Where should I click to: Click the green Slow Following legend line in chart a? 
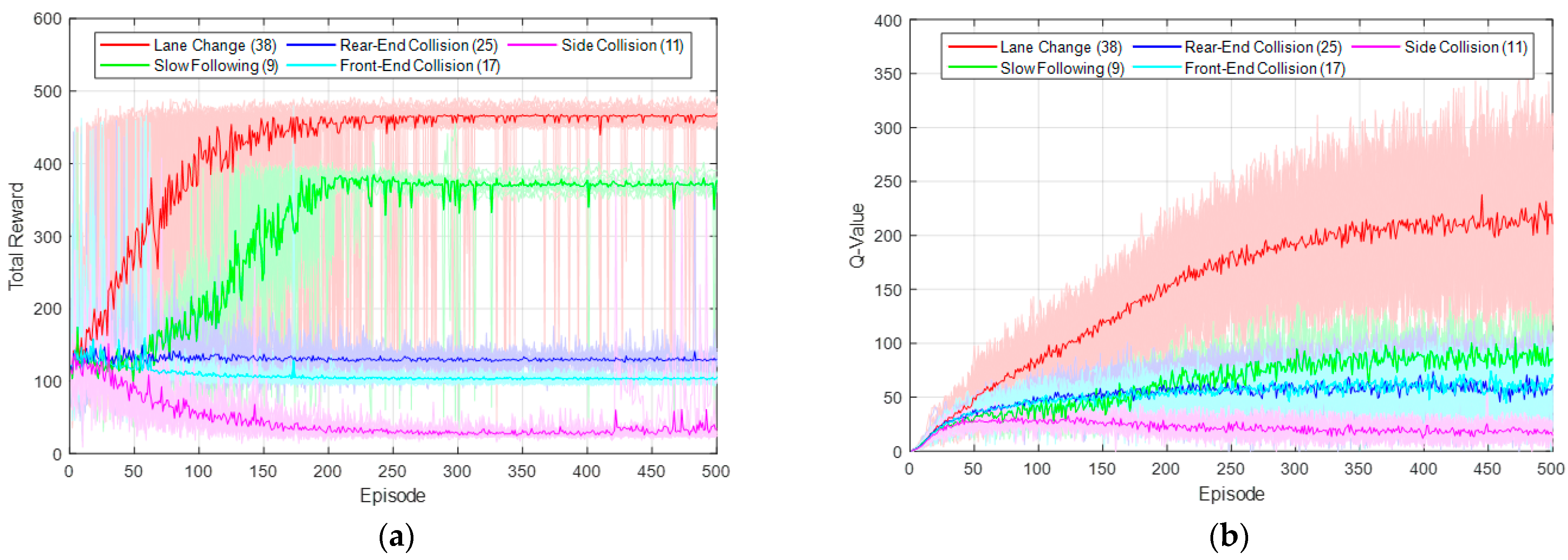[125, 65]
